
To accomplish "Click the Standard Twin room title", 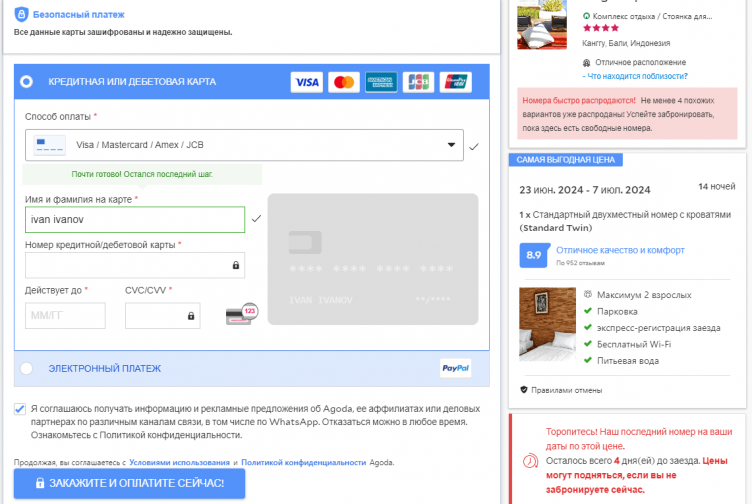I will pyautogui.click(x=625, y=221).
